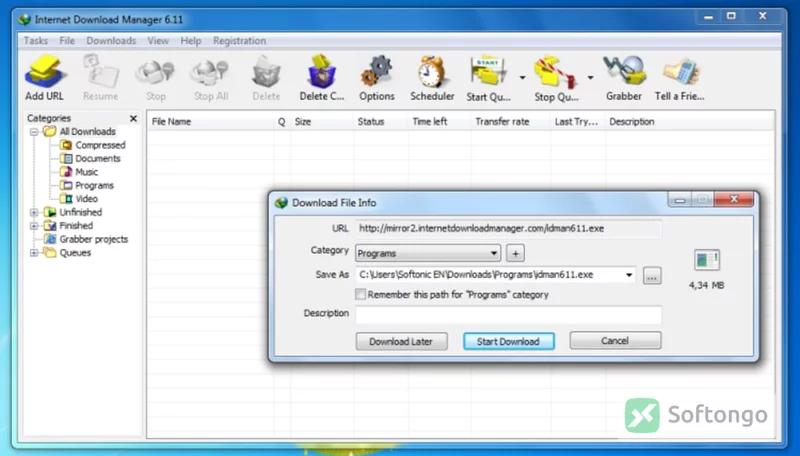
Task: Select Unfinished in the category tree
Action: pyautogui.click(x=73, y=212)
